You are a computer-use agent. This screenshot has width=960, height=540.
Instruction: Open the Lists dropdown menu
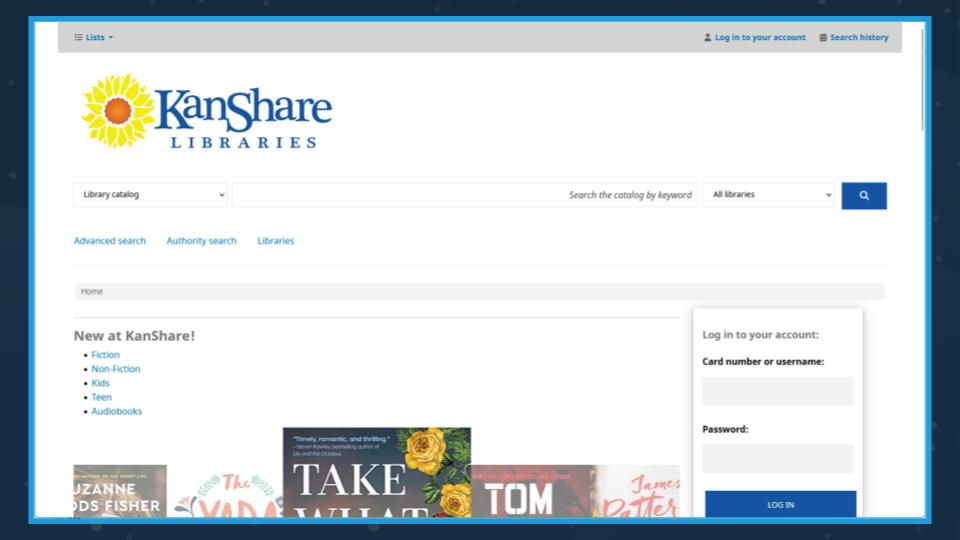point(94,38)
